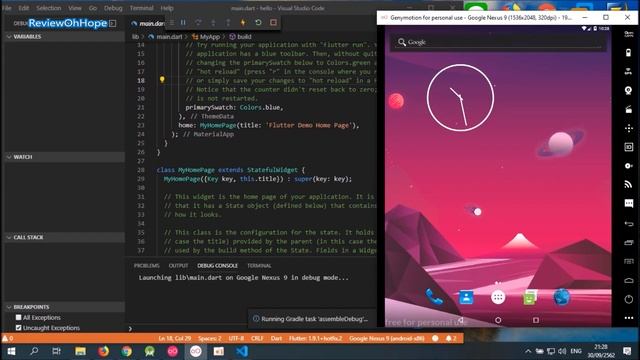Screen dimensions: 640x360
Task: Tap the Android home navigation circle
Action: [498, 320]
